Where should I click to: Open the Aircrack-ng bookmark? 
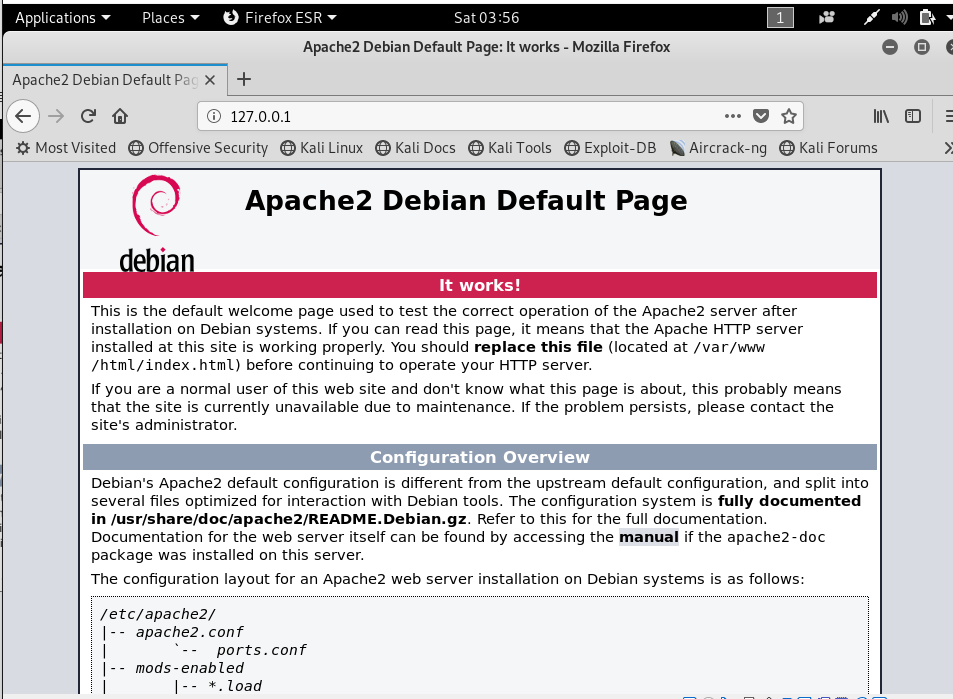tap(718, 148)
